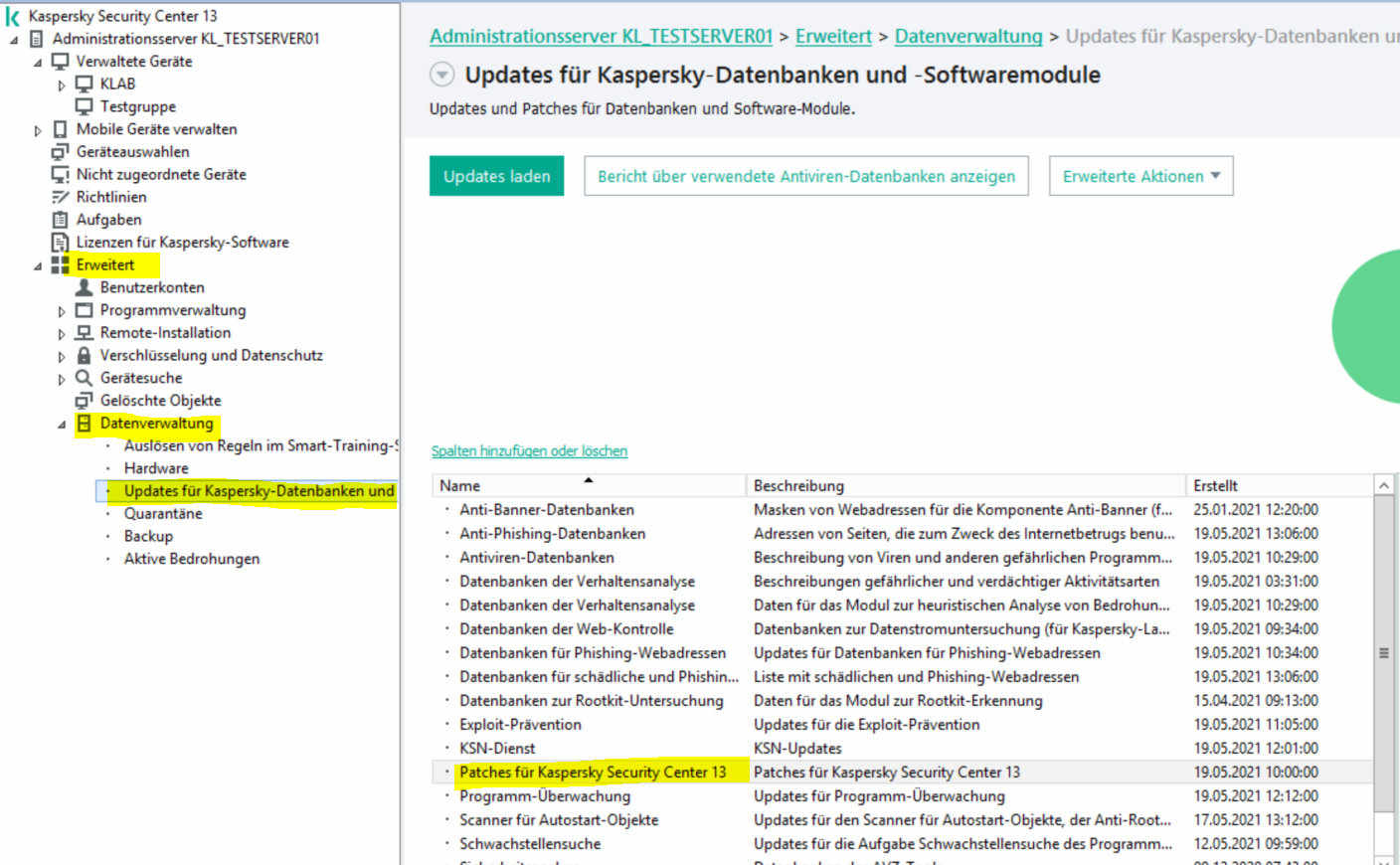Select the Anti-Banner-Datenbanken row
Image resolution: width=1400 pixels, height=865 pixels.
903,510
